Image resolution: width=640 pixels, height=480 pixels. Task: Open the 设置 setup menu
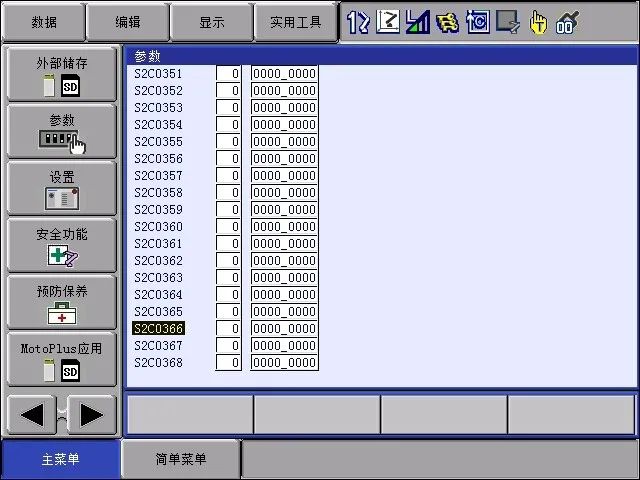(x=61, y=188)
